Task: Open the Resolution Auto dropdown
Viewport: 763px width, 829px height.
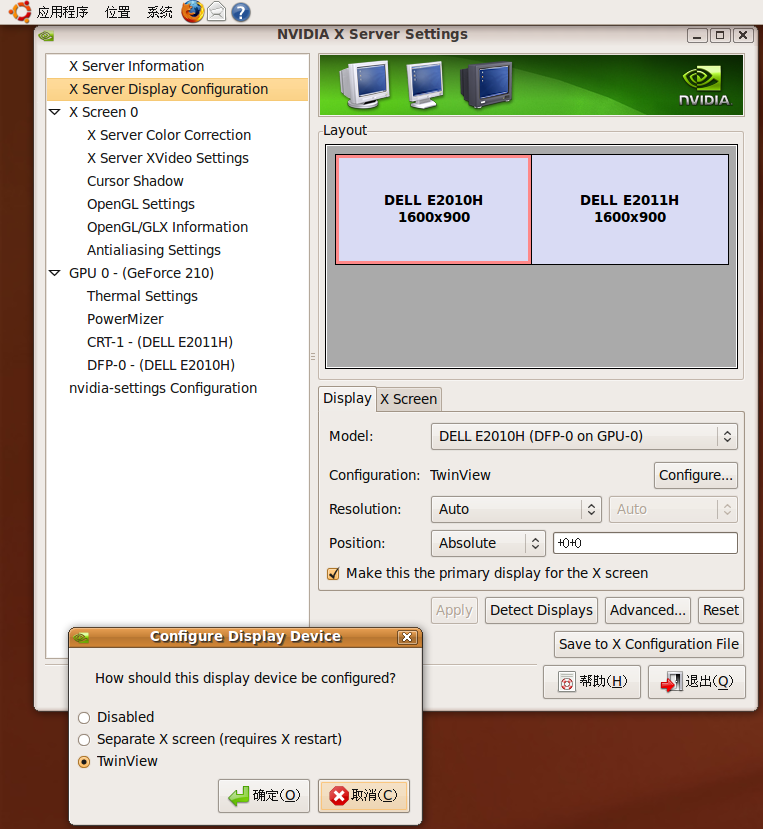Action: pos(516,509)
